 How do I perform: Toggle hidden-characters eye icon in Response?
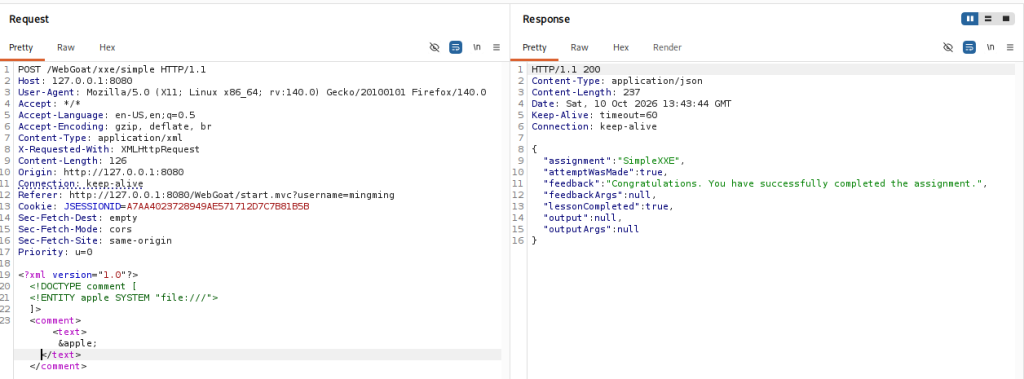coord(948,47)
